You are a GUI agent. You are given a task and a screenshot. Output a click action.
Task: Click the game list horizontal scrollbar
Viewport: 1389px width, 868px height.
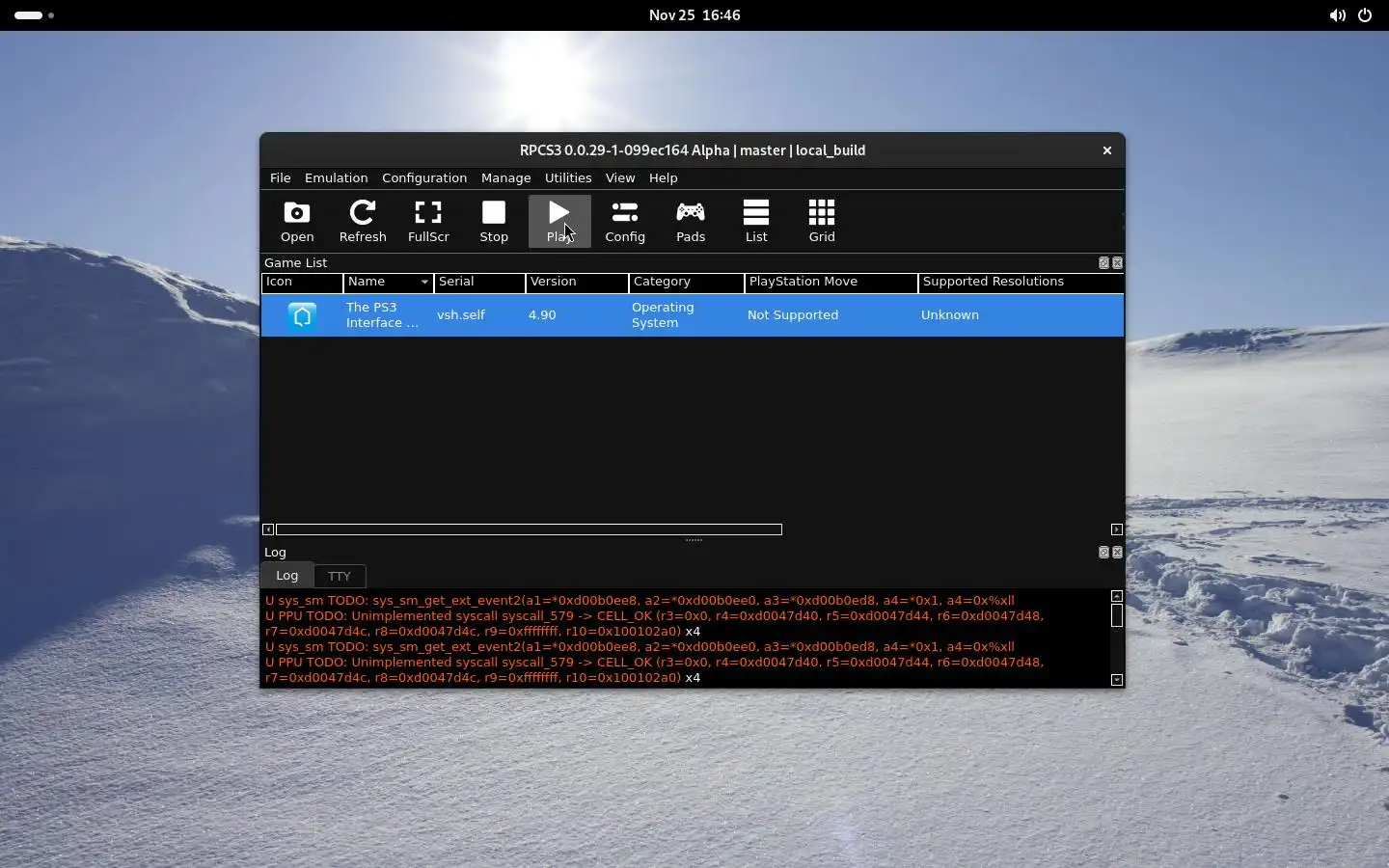coord(529,529)
